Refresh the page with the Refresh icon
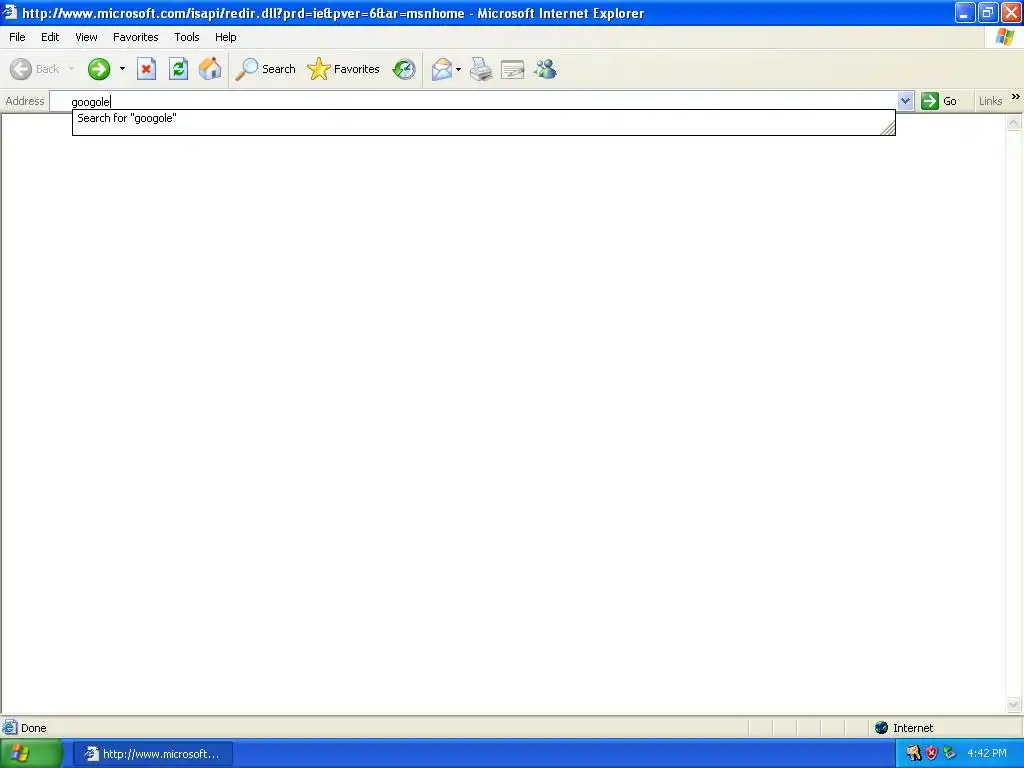This screenshot has width=1024, height=768. (178, 69)
